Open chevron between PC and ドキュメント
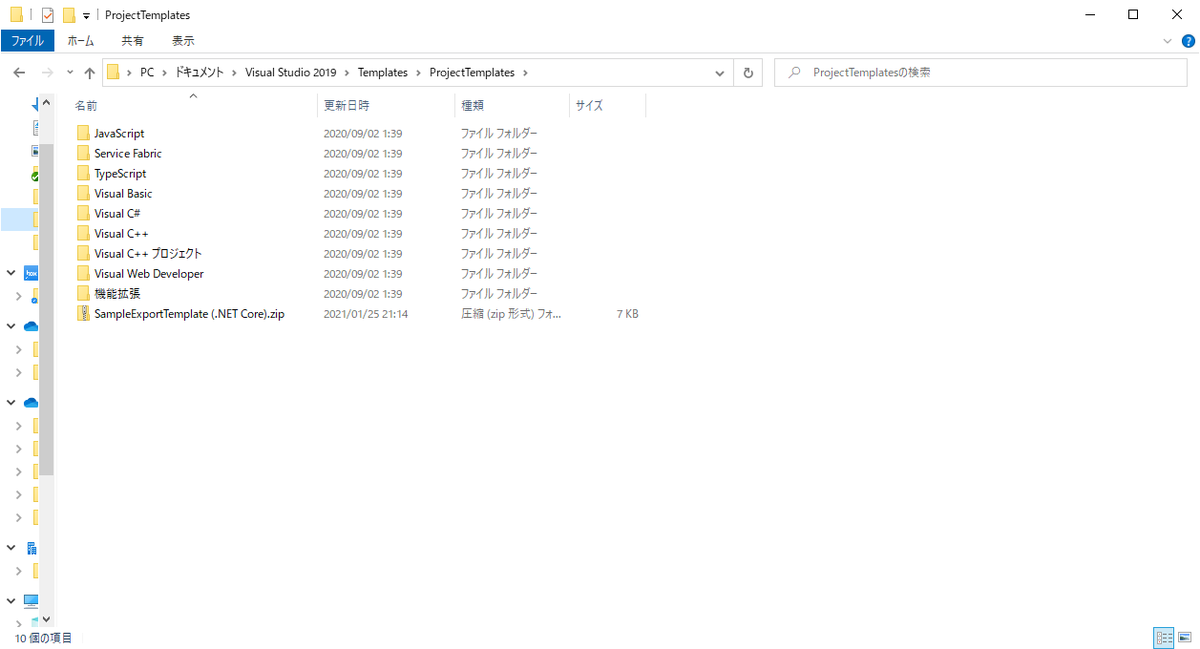The width and height of the screenshot is (1200, 649). pos(165,73)
